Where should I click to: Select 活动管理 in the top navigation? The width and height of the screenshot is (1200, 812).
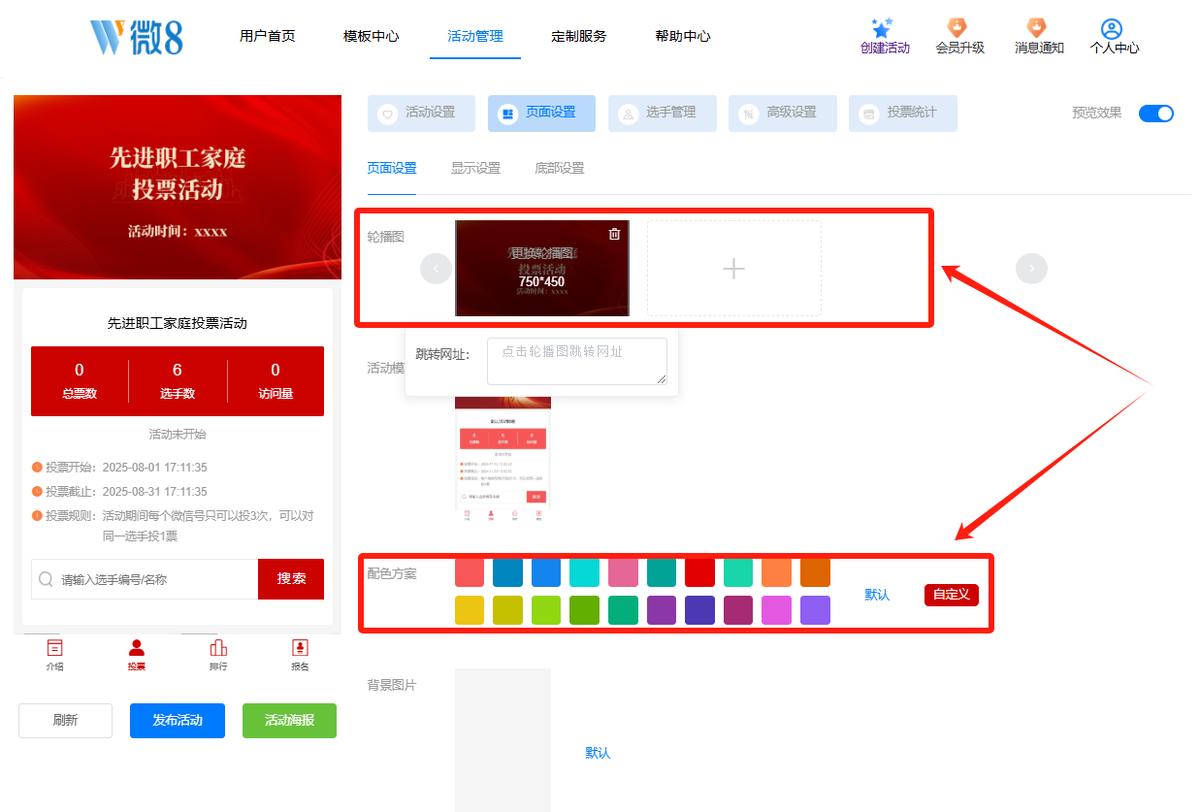point(475,36)
